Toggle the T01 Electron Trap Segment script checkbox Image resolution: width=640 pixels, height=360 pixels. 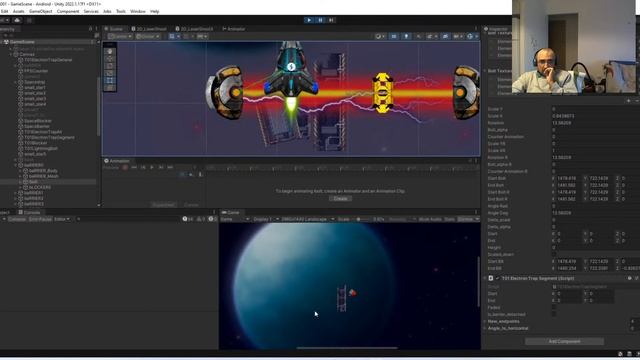(497, 278)
